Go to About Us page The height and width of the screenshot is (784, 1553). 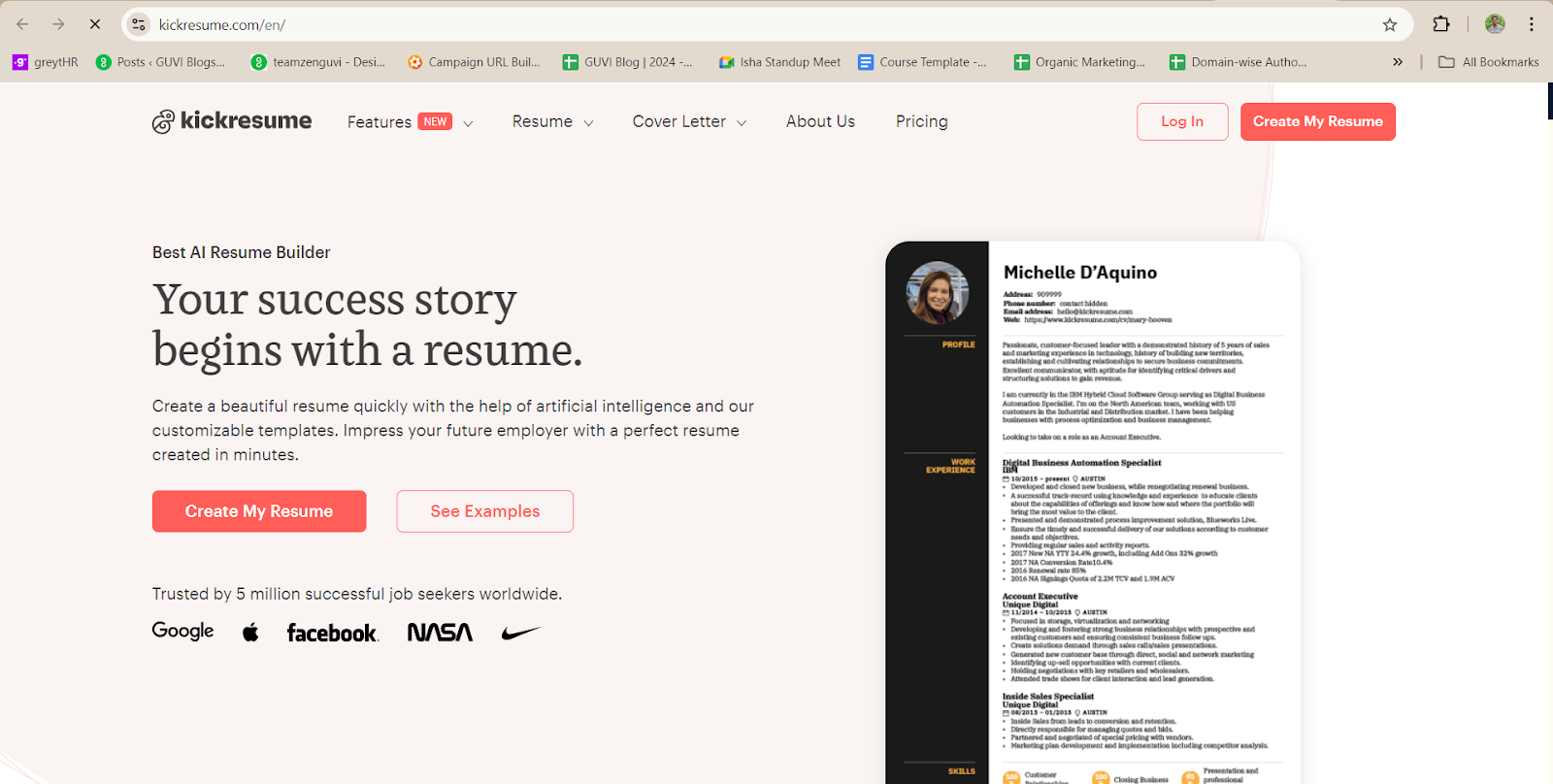pyautogui.click(x=820, y=121)
